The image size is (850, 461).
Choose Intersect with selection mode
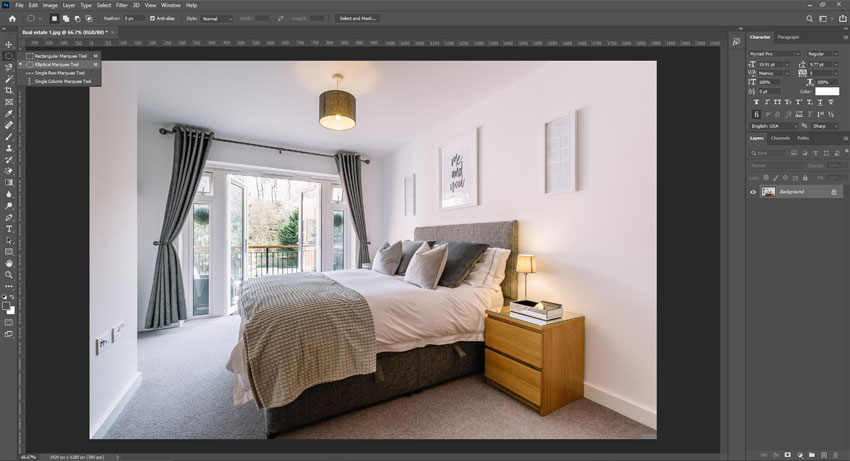[x=89, y=18]
